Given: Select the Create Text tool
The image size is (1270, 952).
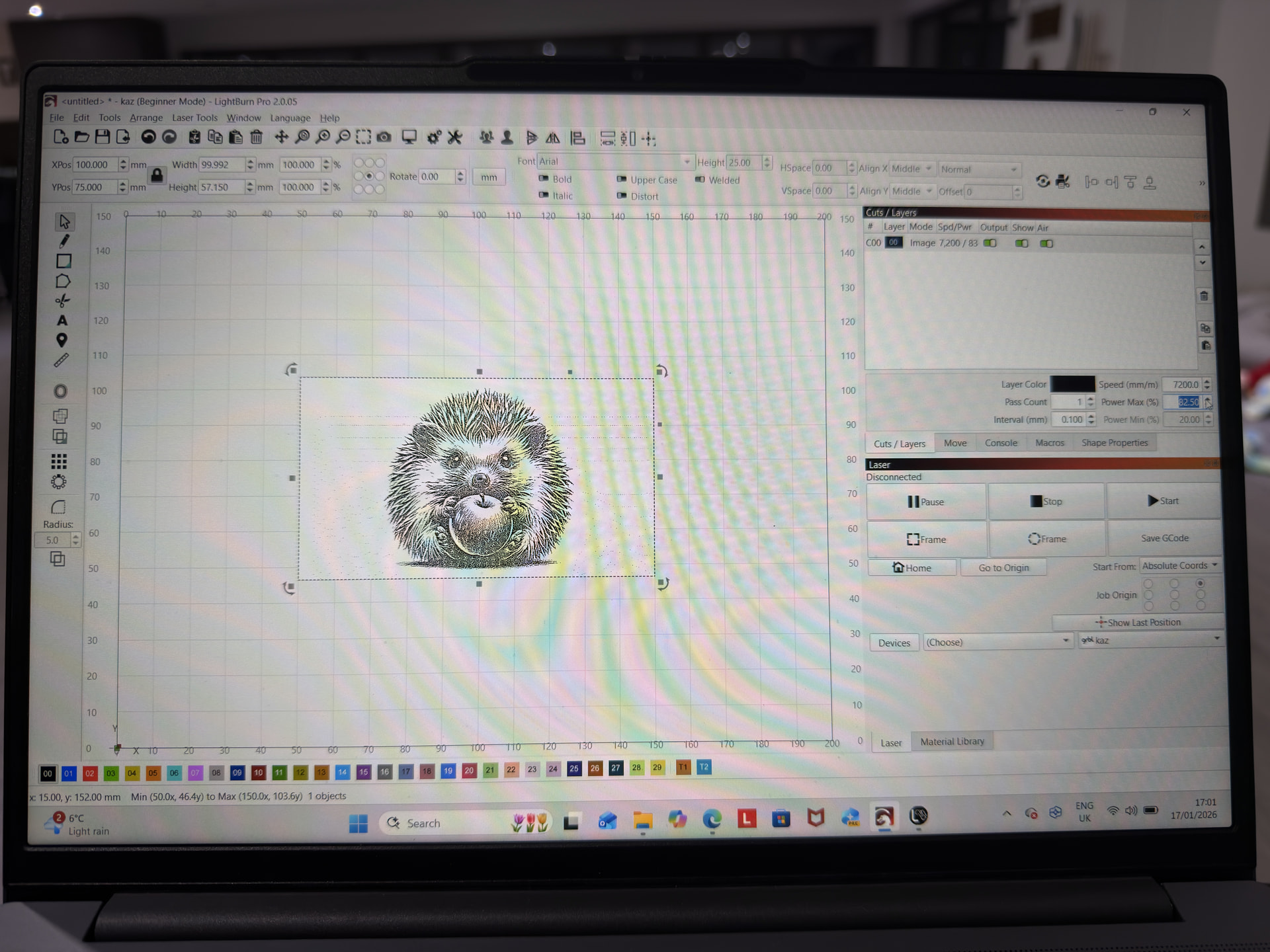Looking at the screenshot, I should [62, 321].
